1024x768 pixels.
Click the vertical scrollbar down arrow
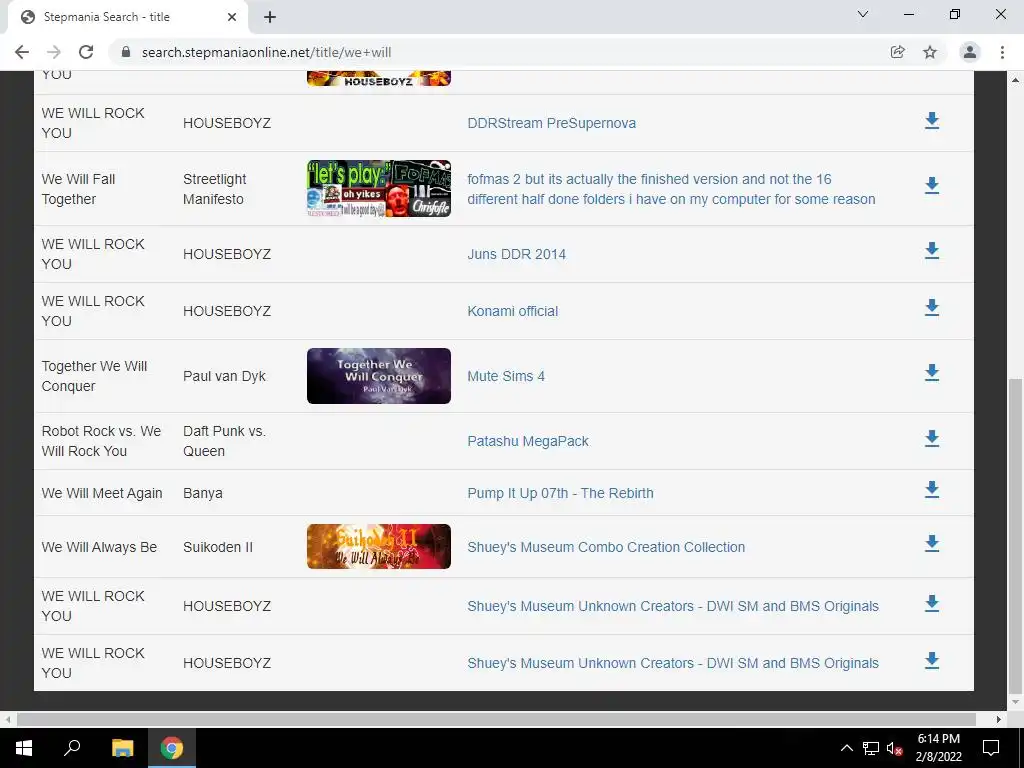coord(1015,703)
